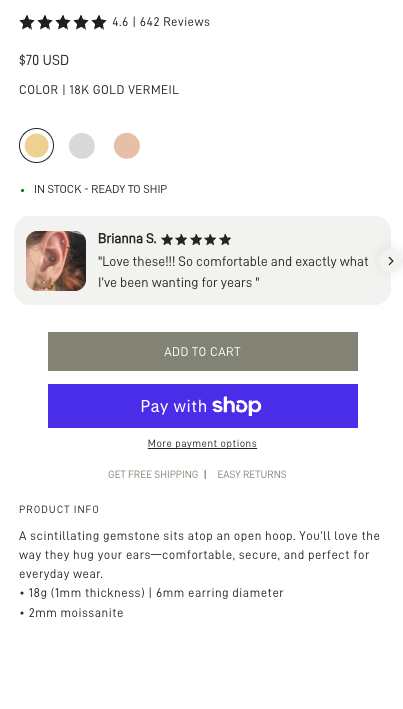Click the $70 USD price text

tap(44, 60)
